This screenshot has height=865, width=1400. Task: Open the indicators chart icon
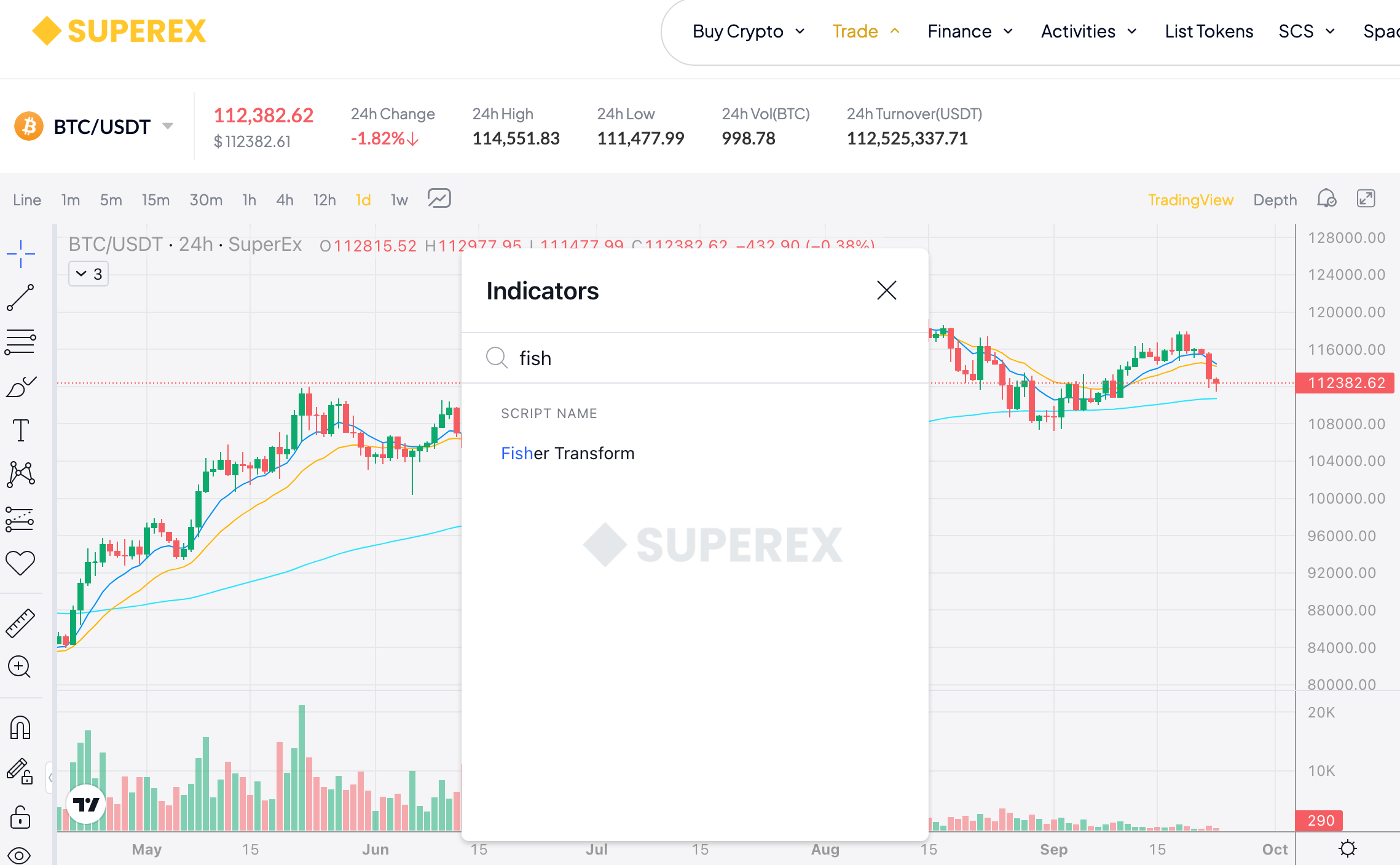point(439,199)
